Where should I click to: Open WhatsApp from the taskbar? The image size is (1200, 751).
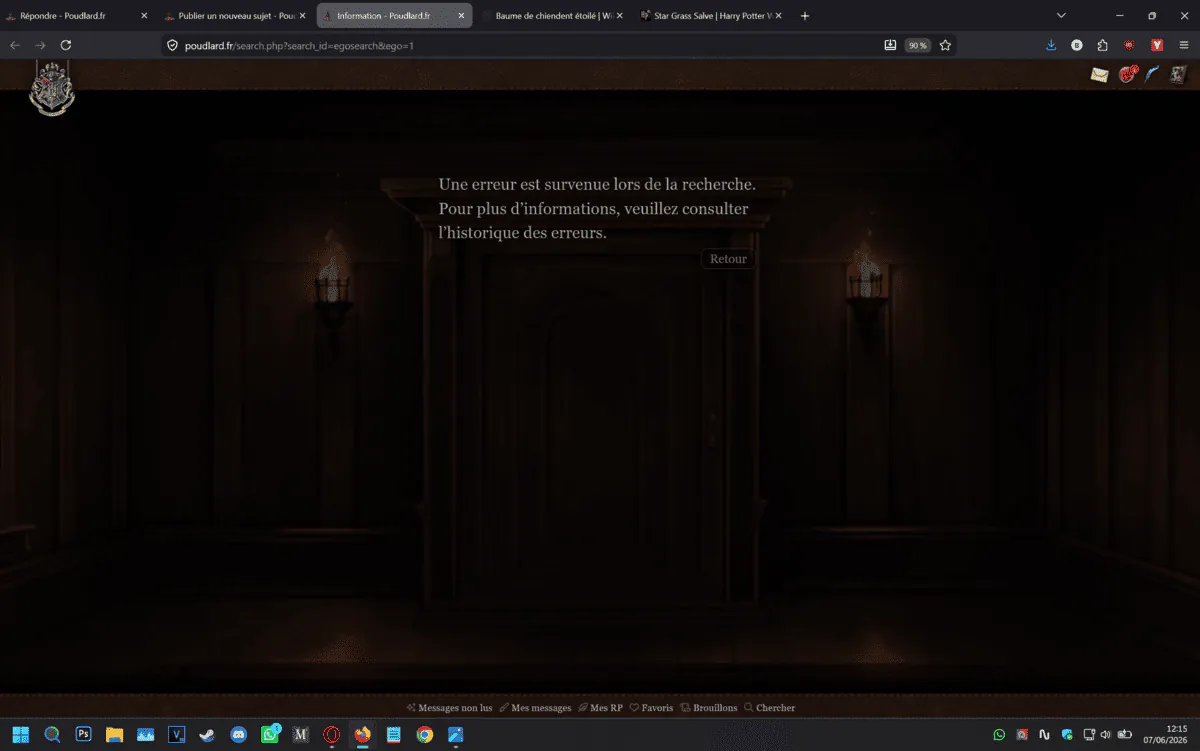[270, 734]
